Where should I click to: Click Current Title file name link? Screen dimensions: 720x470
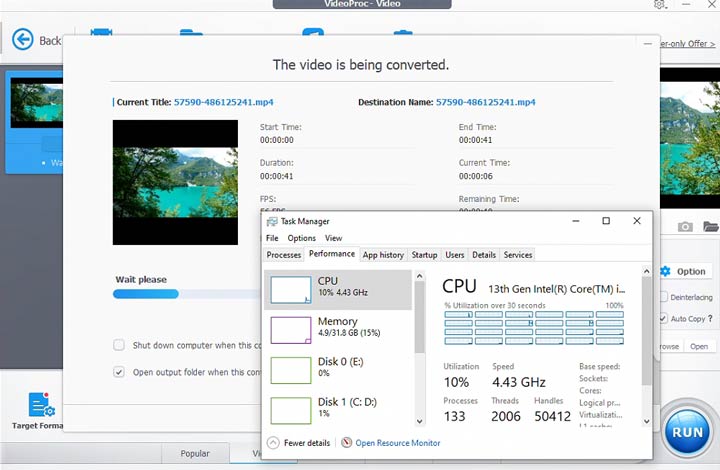tap(224, 102)
